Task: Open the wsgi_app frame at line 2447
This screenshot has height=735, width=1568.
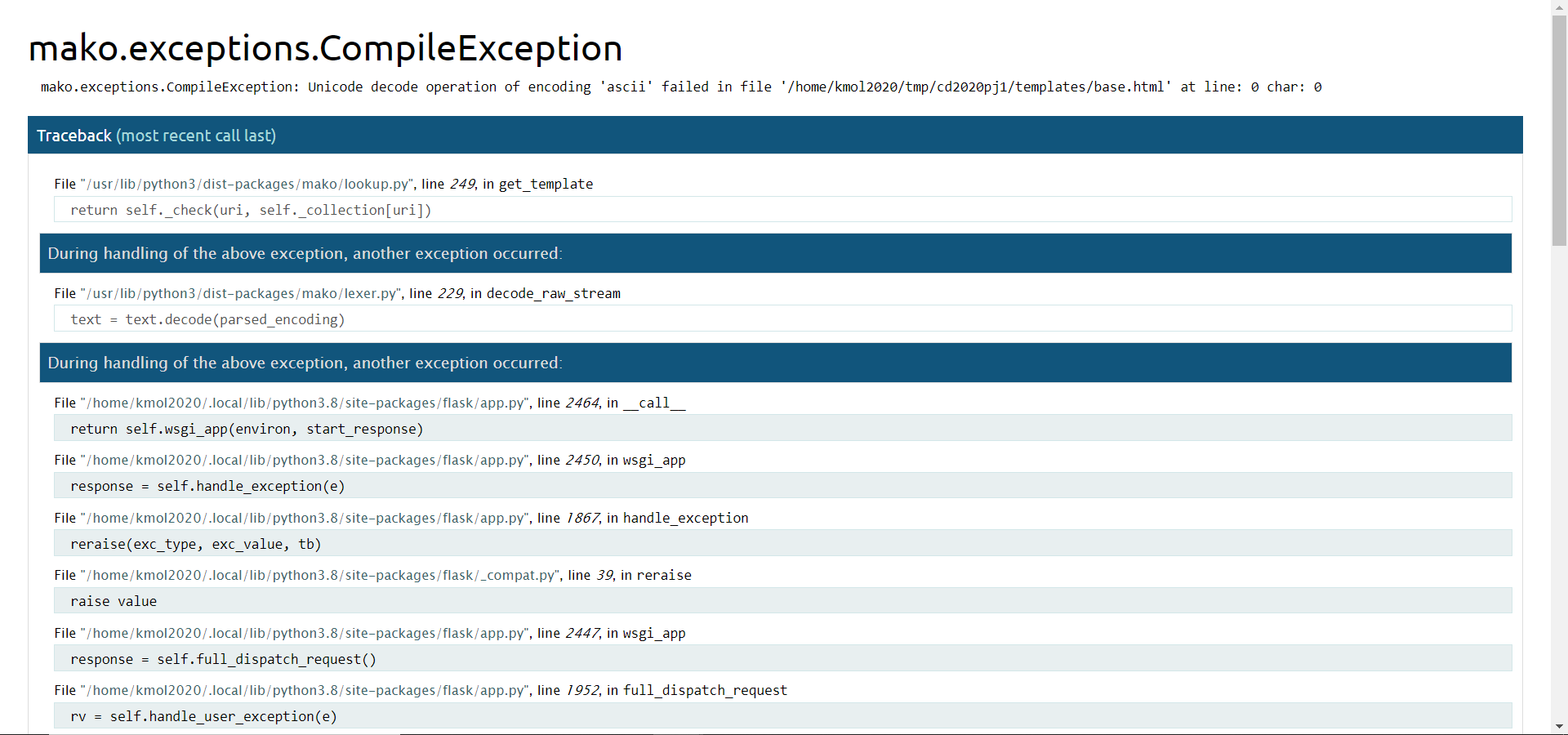Action: [x=370, y=633]
